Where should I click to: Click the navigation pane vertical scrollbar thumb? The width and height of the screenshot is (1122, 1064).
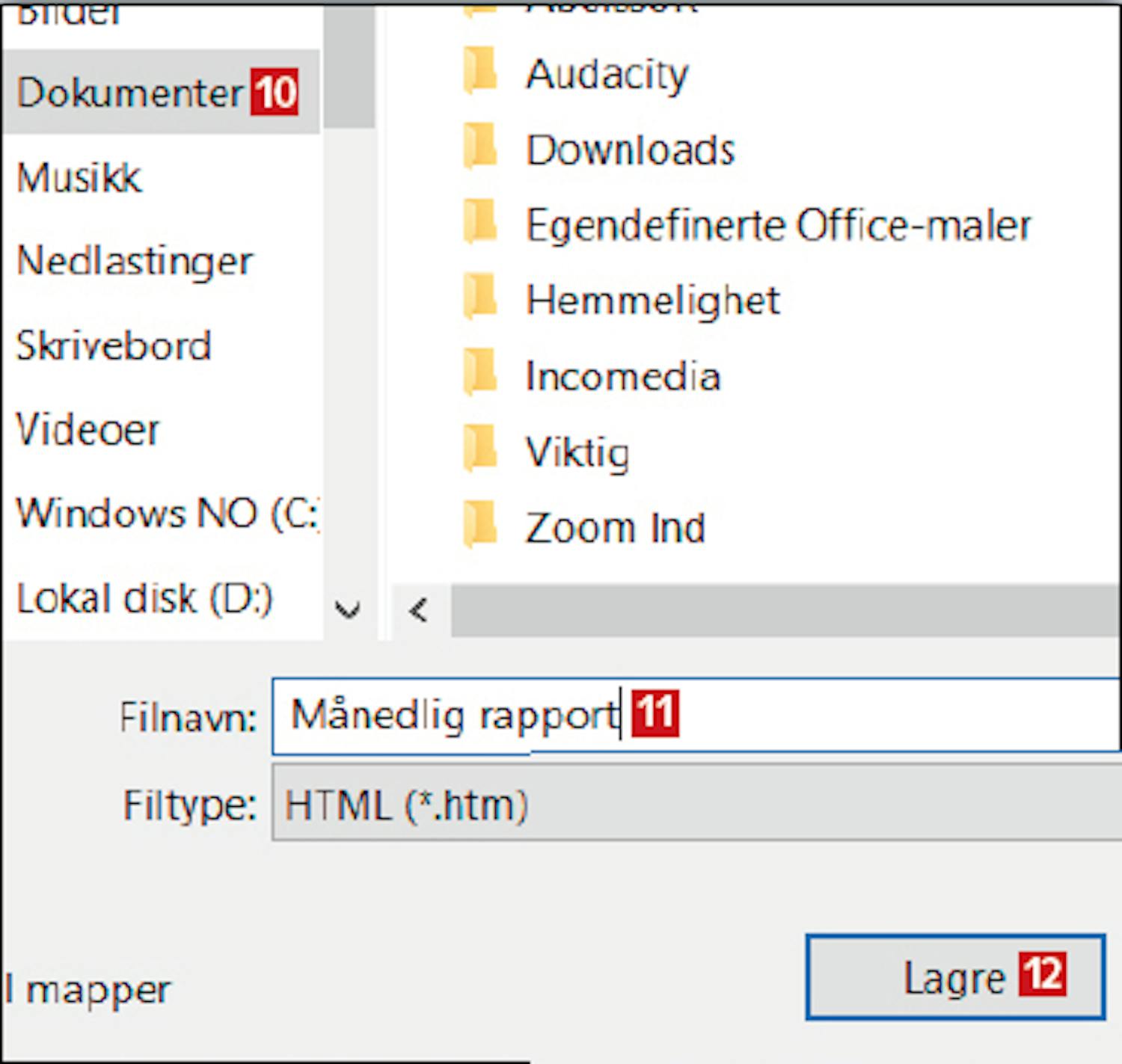click(349, 67)
